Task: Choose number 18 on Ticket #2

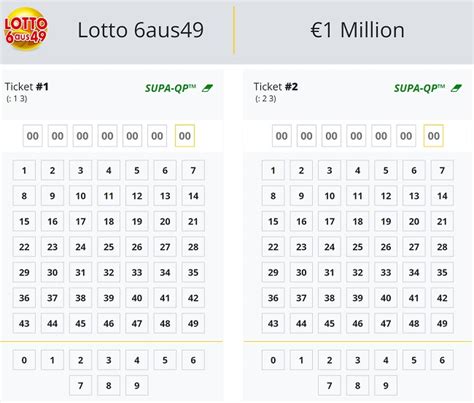Action: (x=358, y=221)
